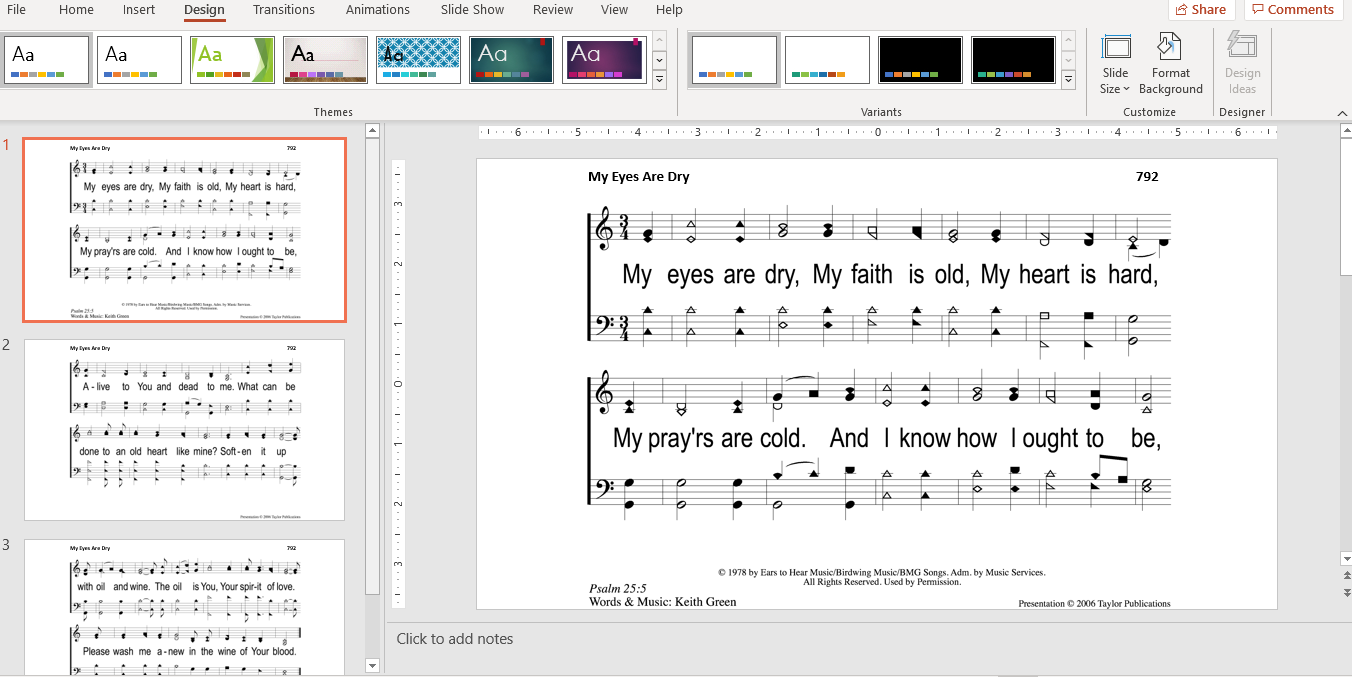Apply the theme with pink gradient bar
Viewport: 1352px width, 677px height.
coord(325,60)
